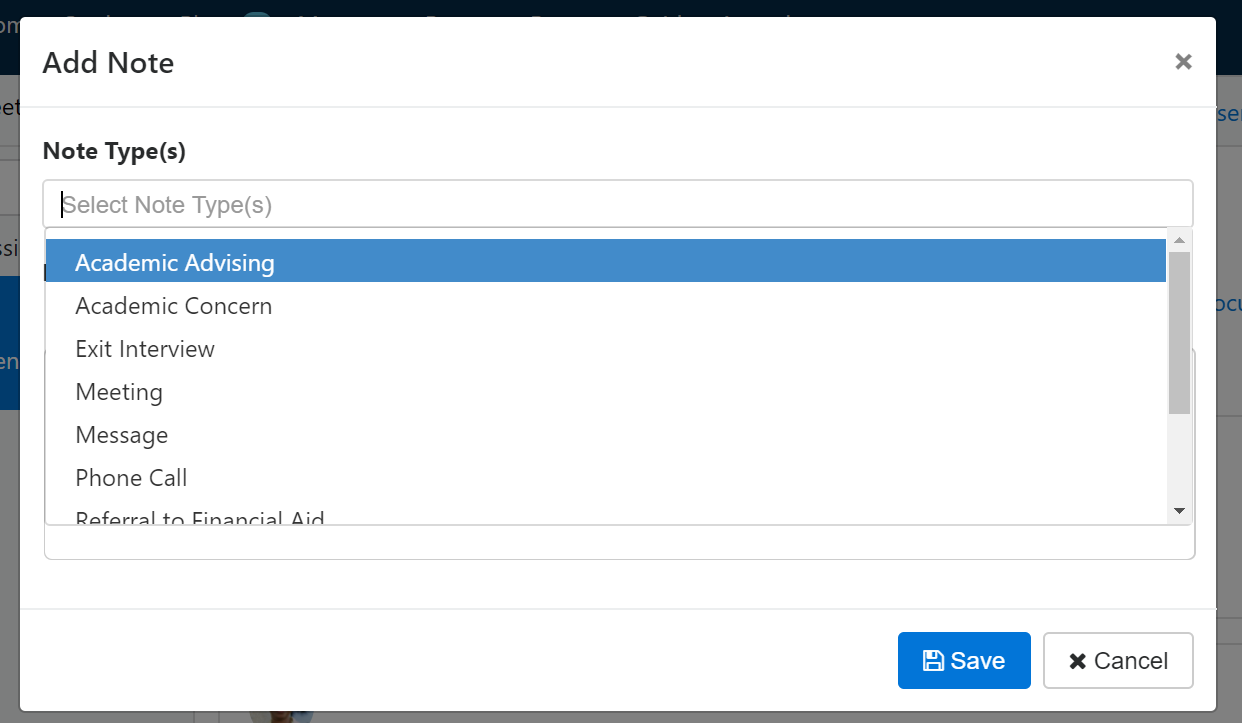Select Phone Call in the list

tap(606, 477)
